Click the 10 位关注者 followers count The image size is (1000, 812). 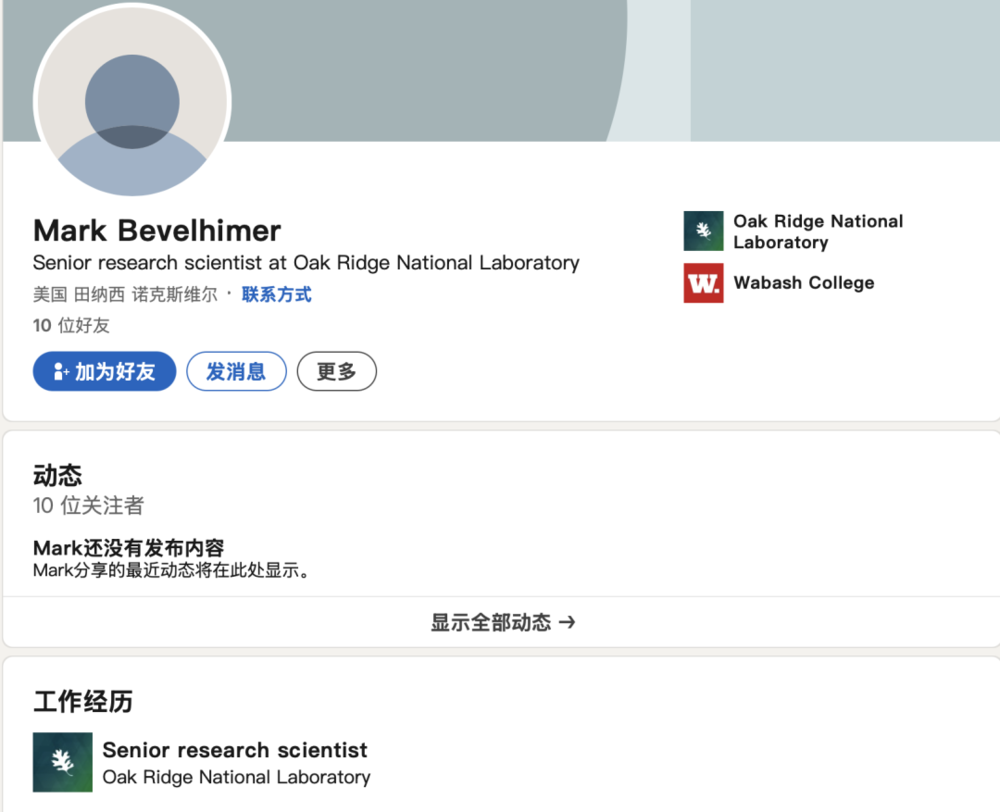[88, 506]
